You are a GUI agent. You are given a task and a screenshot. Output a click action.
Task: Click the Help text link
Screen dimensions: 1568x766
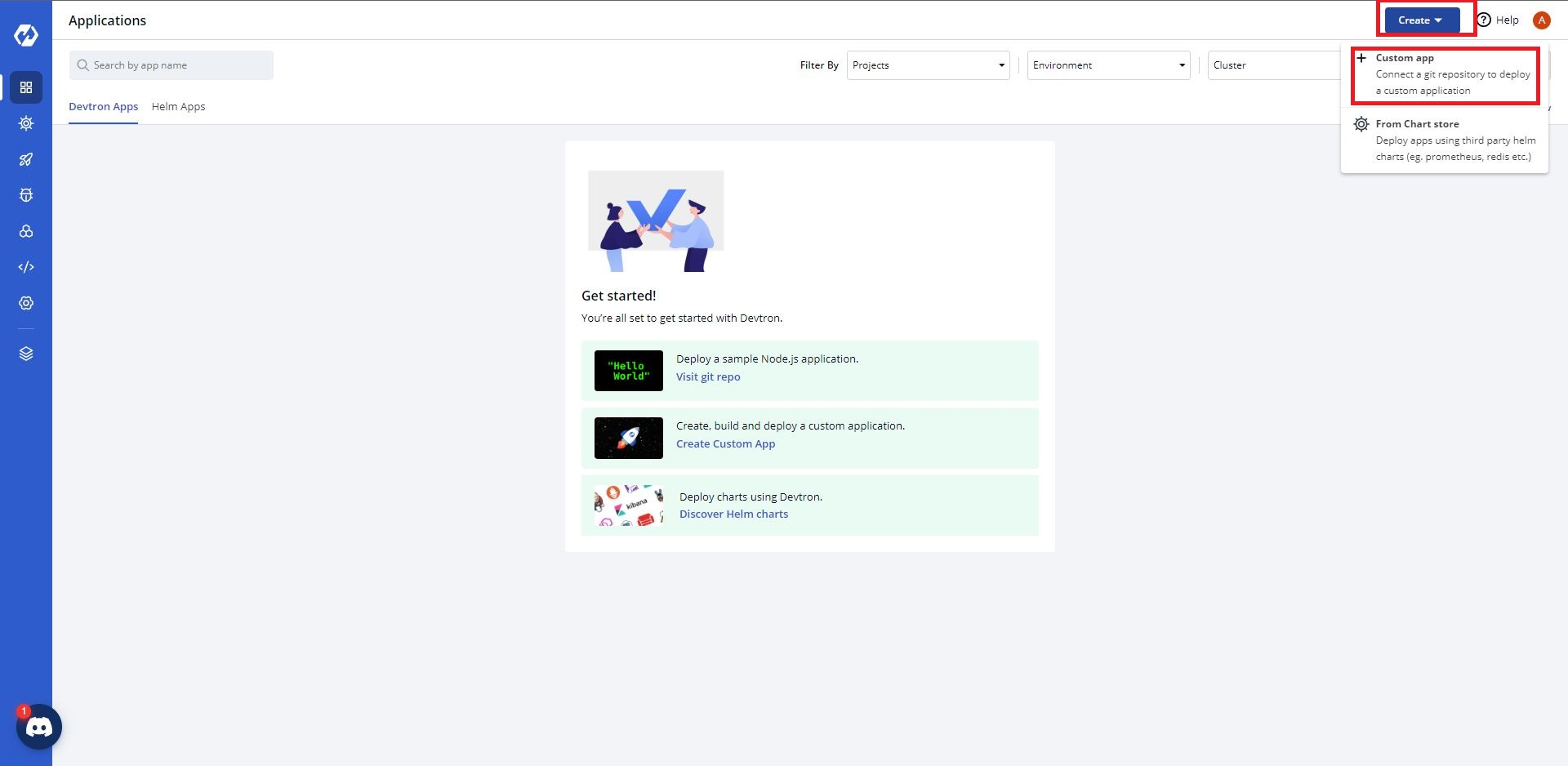(1507, 20)
